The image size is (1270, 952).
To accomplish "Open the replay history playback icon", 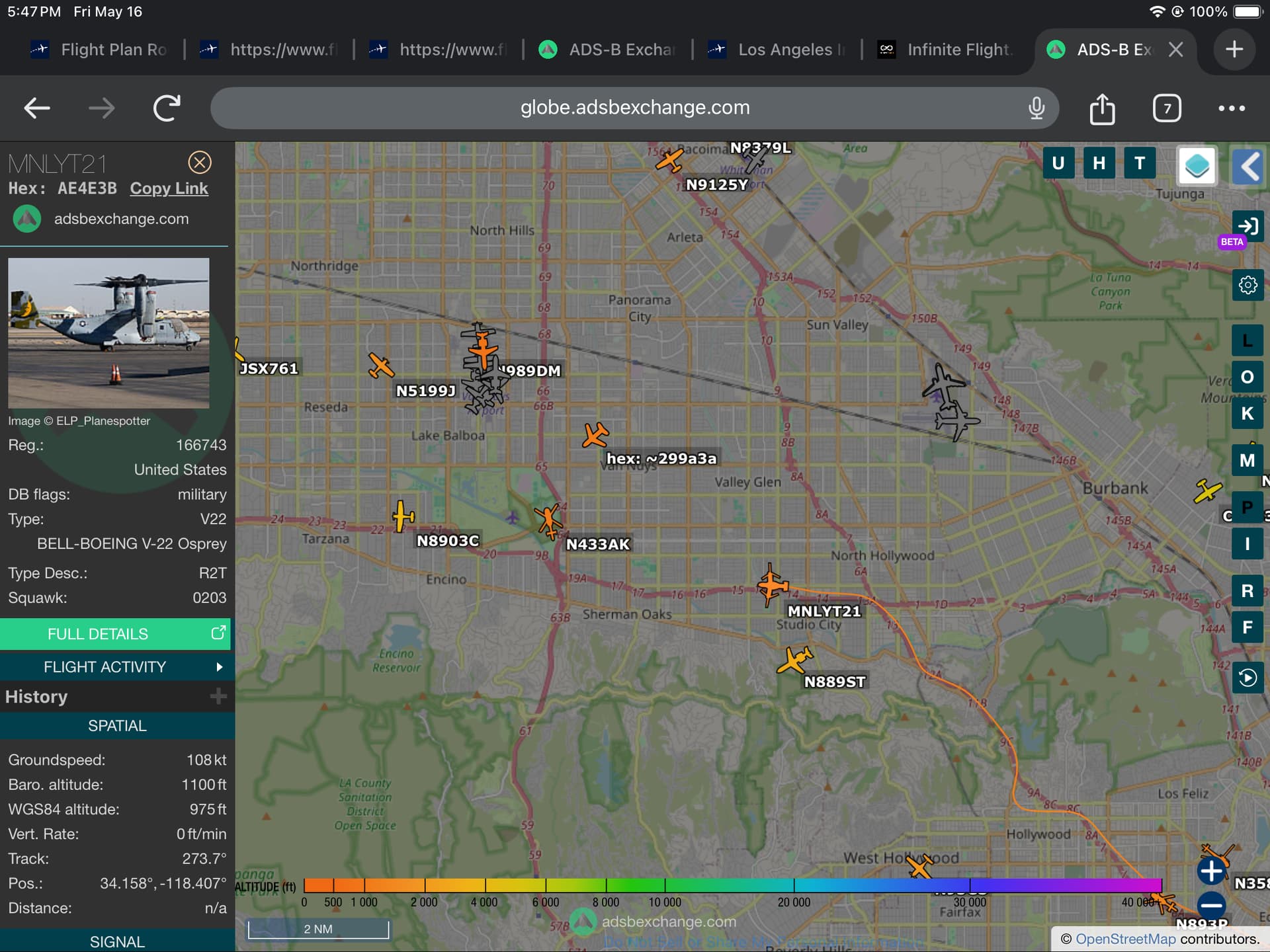I will pyautogui.click(x=1248, y=678).
